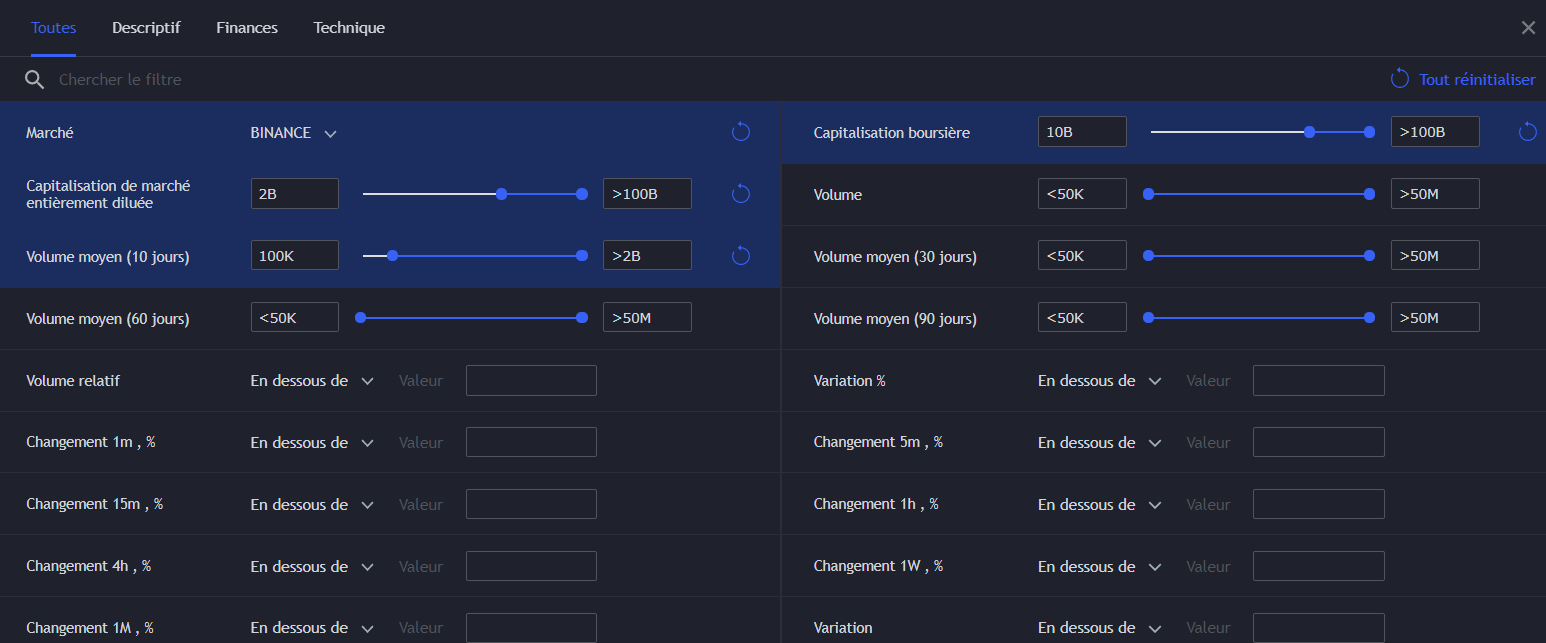Click Volume moyen (10 jours) left slider handle
1546x643 pixels.
pos(393,256)
